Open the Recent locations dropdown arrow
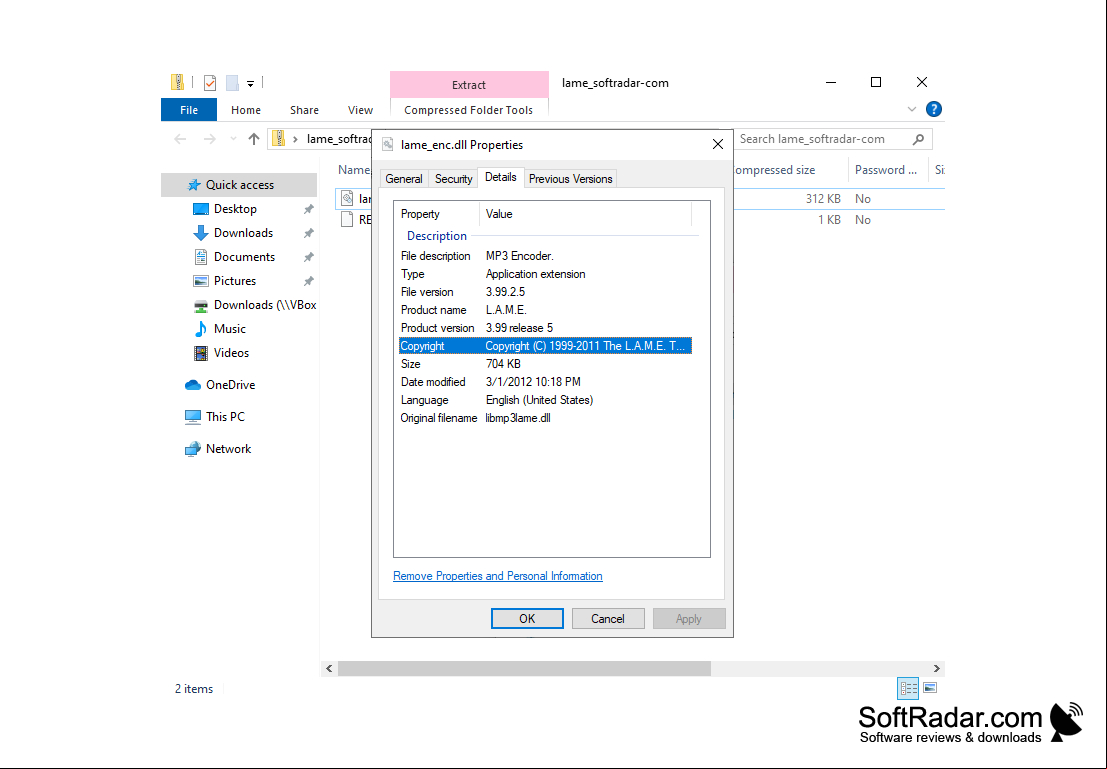This screenshot has height=769, width=1107. (x=233, y=139)
